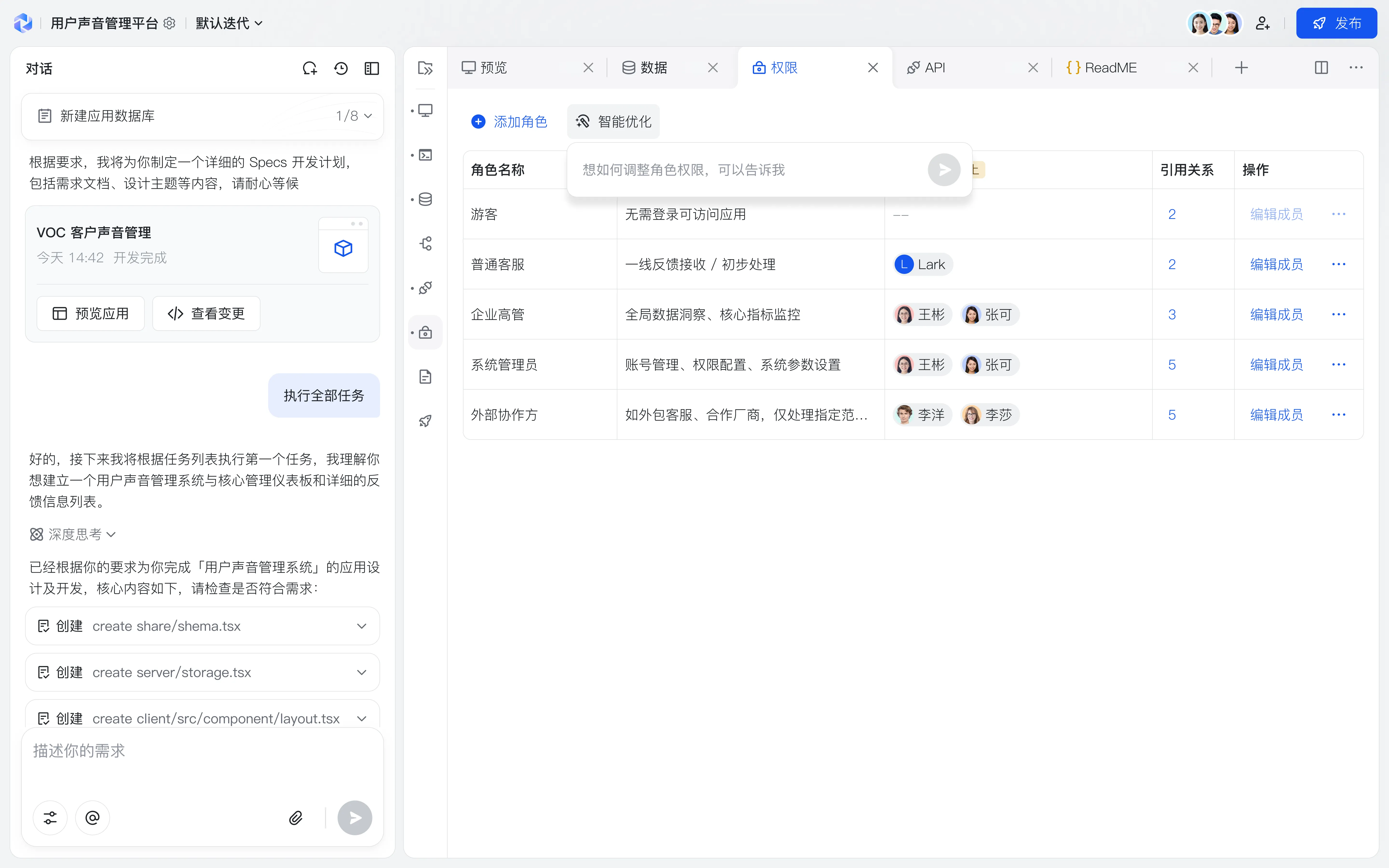Open more actions for 外部协作方 row
The image size is (1389, 868).
click(1339, 414)
